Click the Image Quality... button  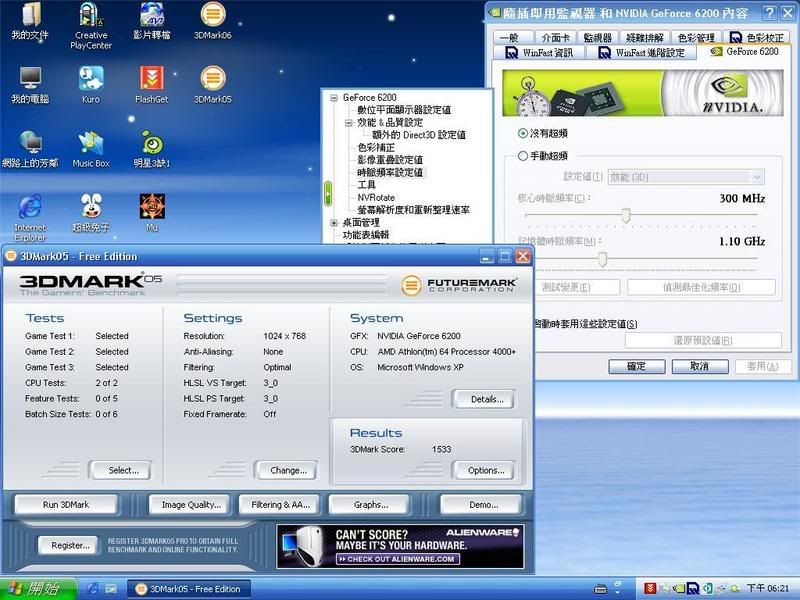[191, 505]
